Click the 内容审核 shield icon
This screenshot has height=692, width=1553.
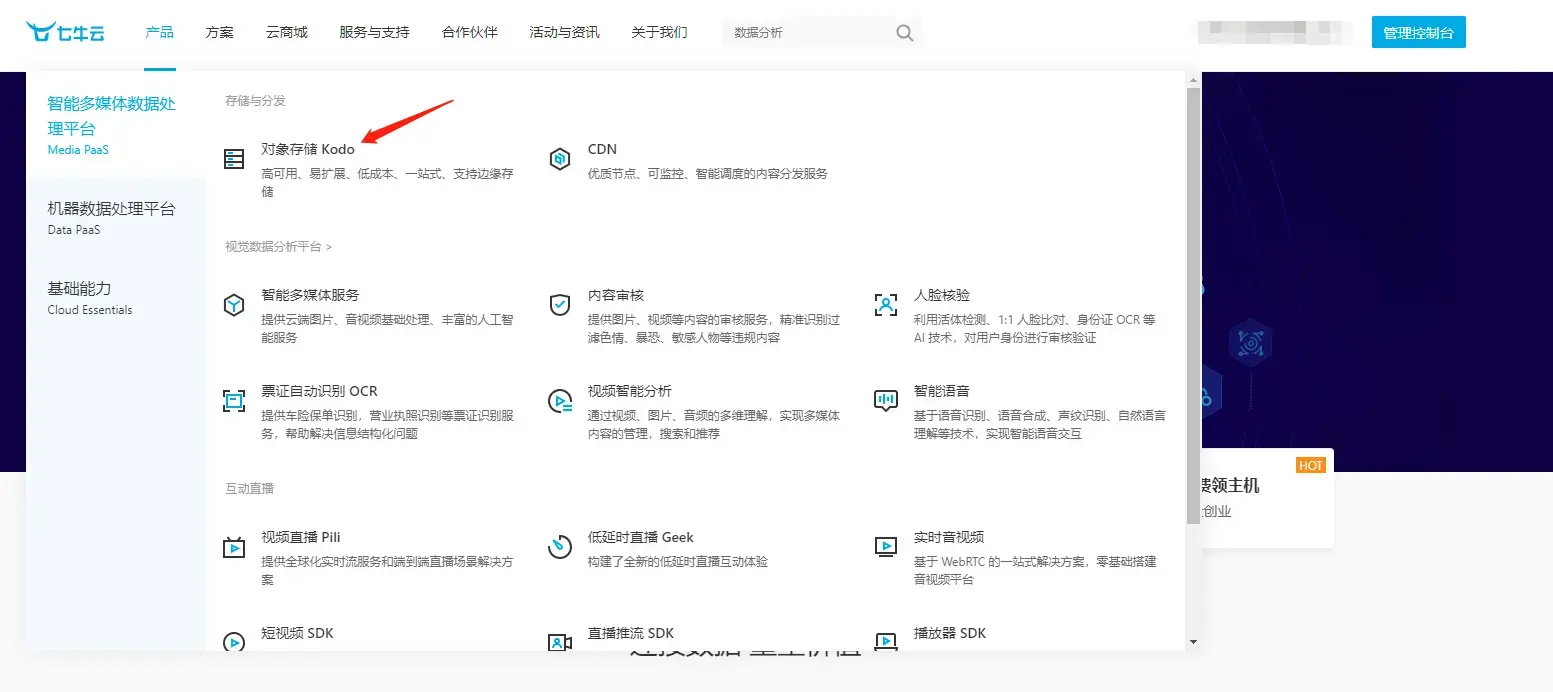560,305
